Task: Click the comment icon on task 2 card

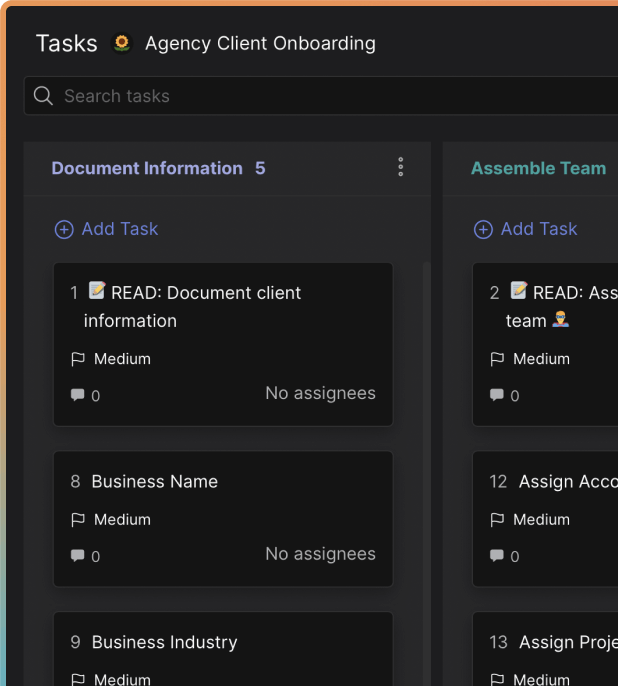Action: click(x=497, y=395)
